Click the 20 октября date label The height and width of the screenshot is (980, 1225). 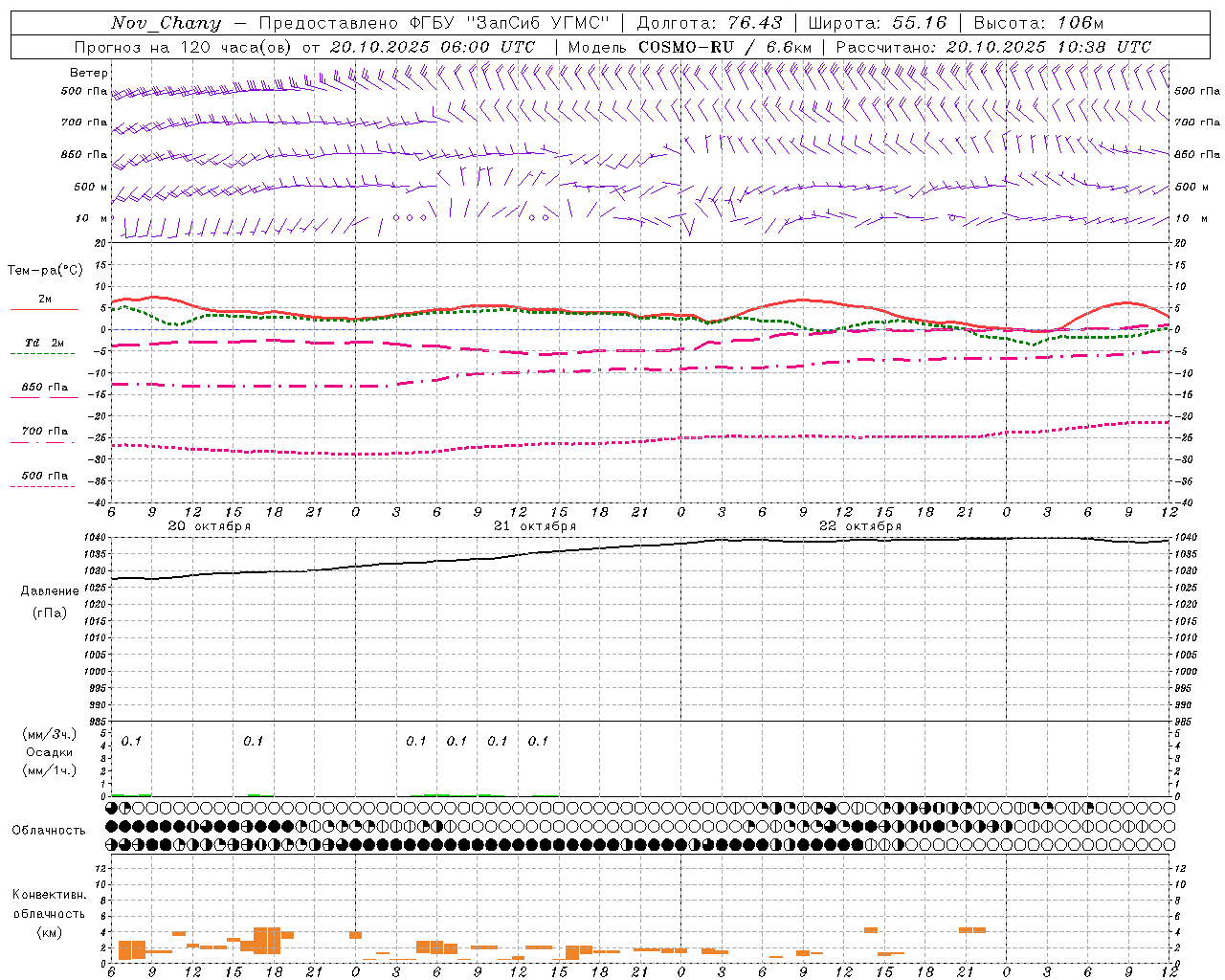pos(210,526)
